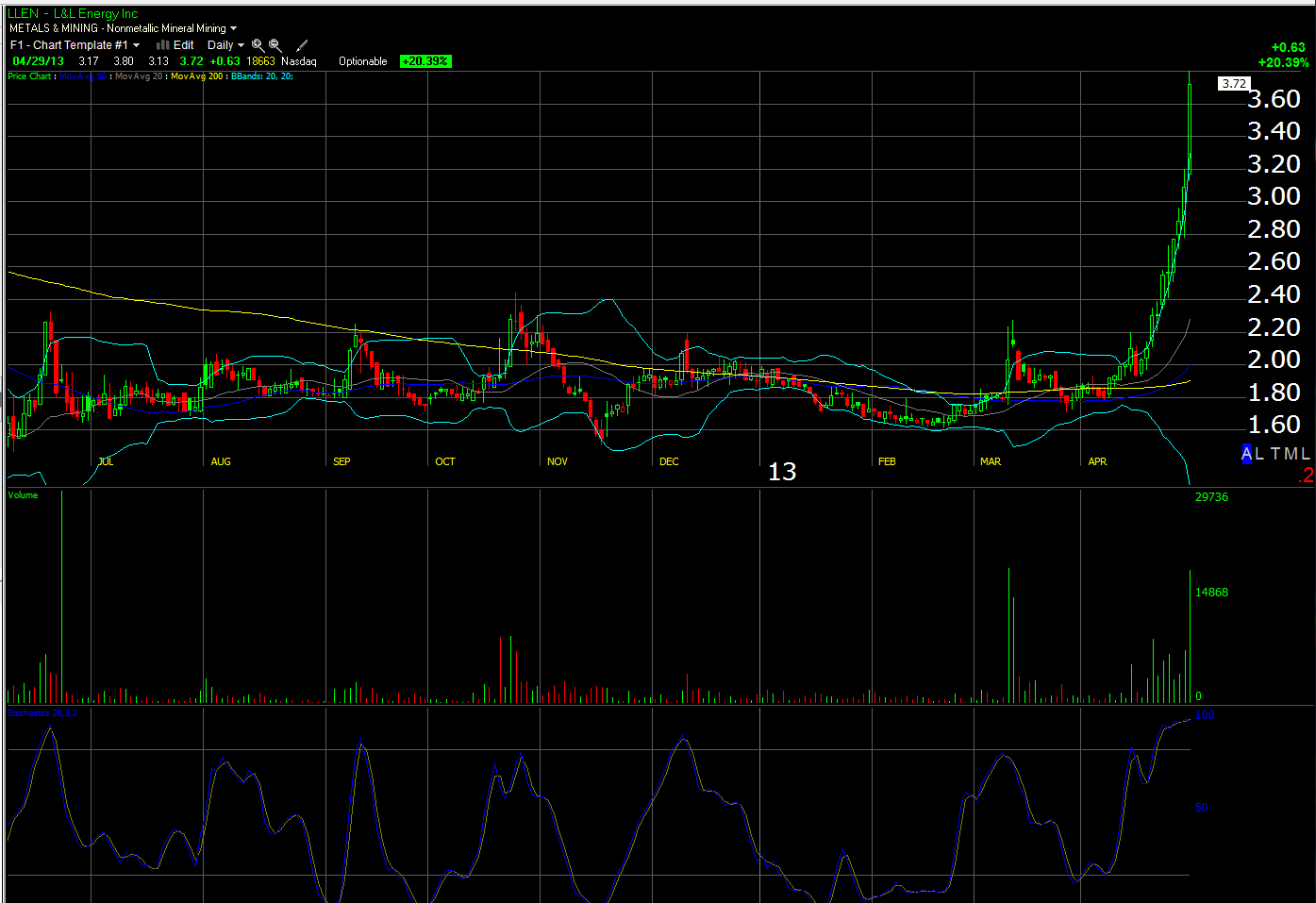Click the MovAvg 200 indicator label
This screenshot has width=1316, height=903.
coord(197,76)
